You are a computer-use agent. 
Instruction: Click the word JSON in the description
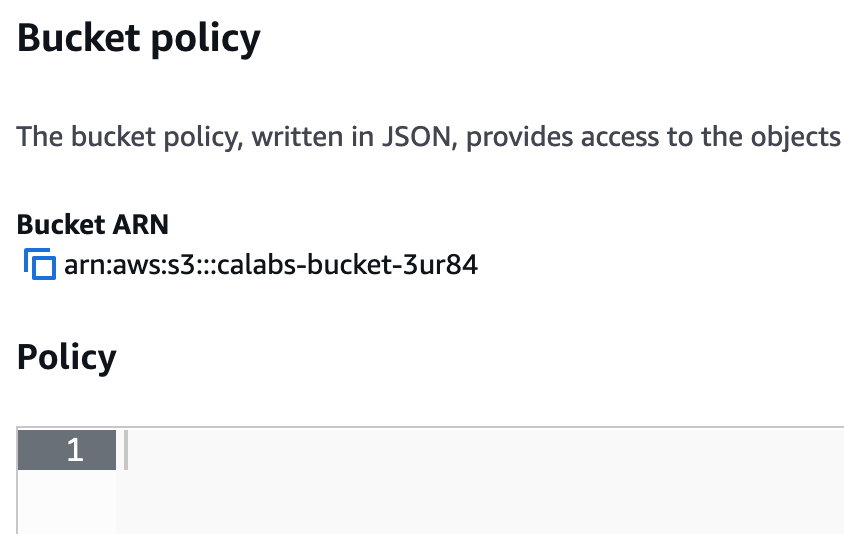(x=416, y=137)
